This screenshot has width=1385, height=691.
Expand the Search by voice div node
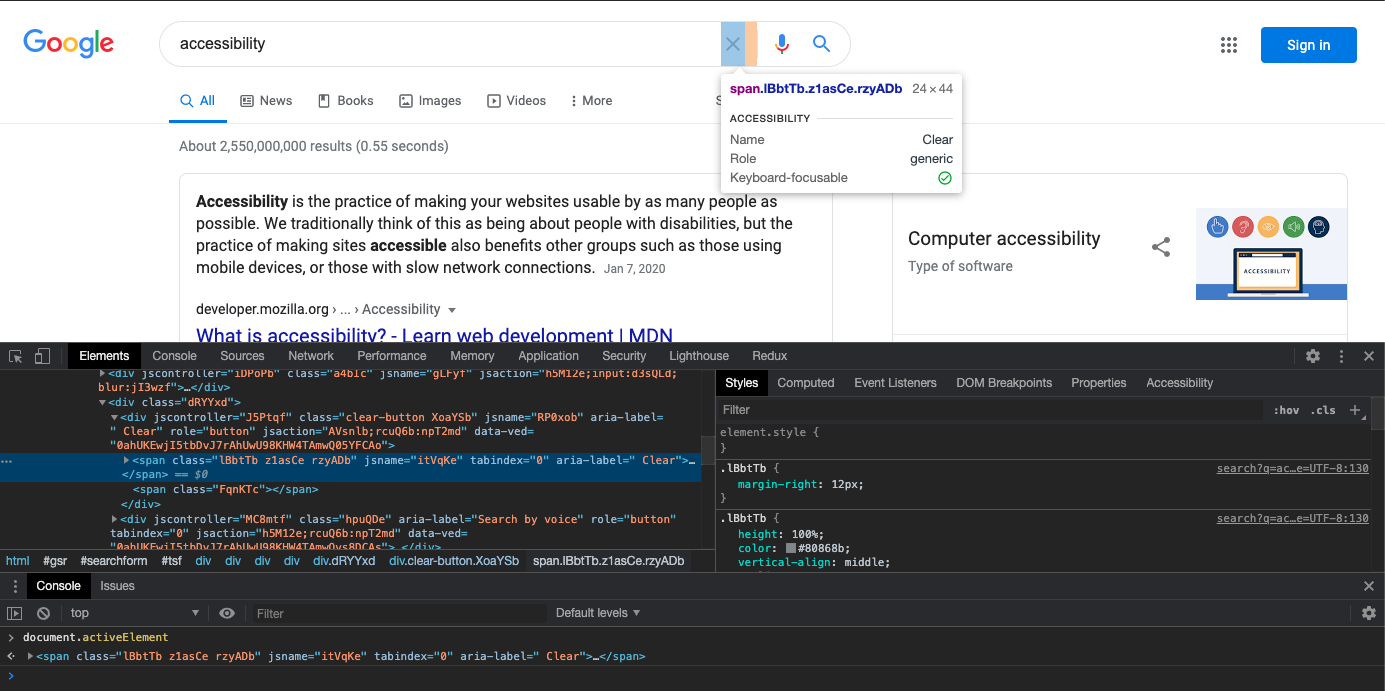pos(114,519)
